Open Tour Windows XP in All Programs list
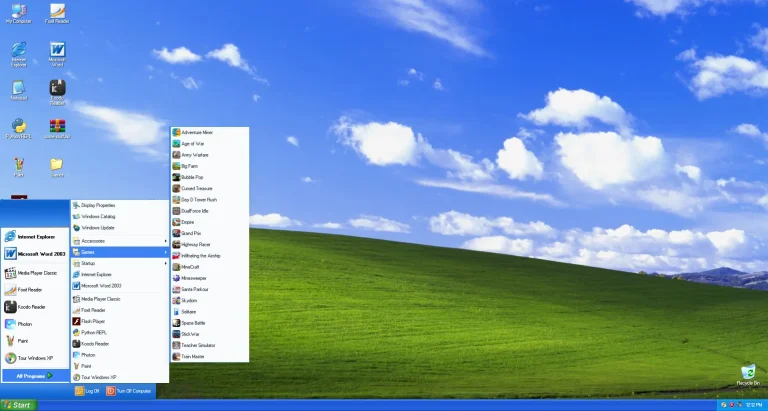768x411 pixels. pyautogui.click(x=120, y=378)
